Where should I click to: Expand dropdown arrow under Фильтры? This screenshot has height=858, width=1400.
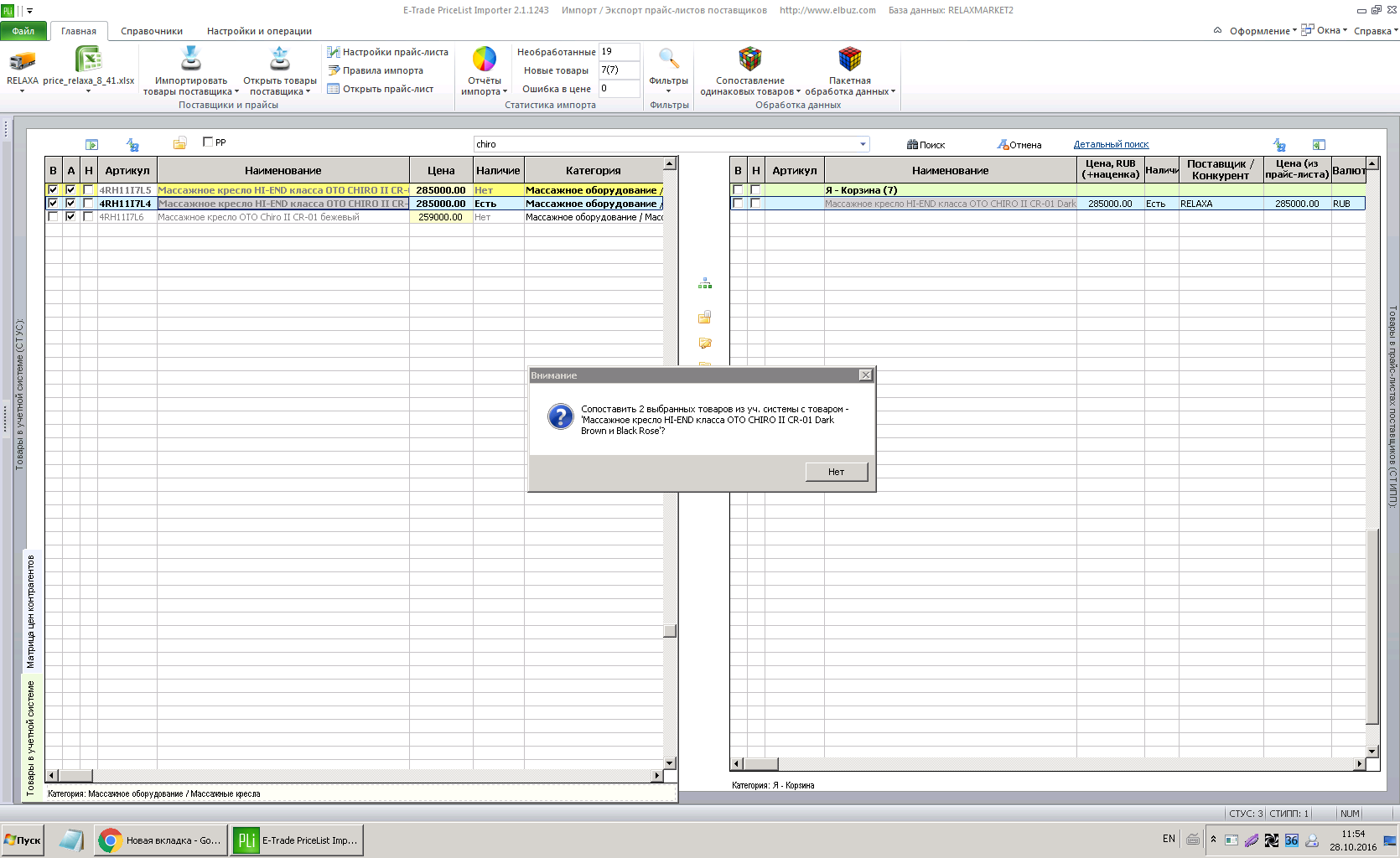[x=668, y=91]
